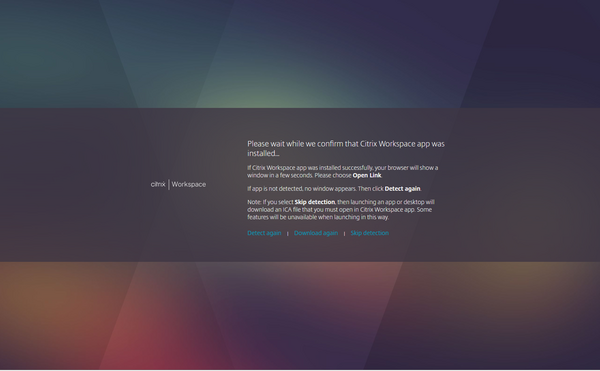Click the ICA file note paragraph

coord(341,210)
